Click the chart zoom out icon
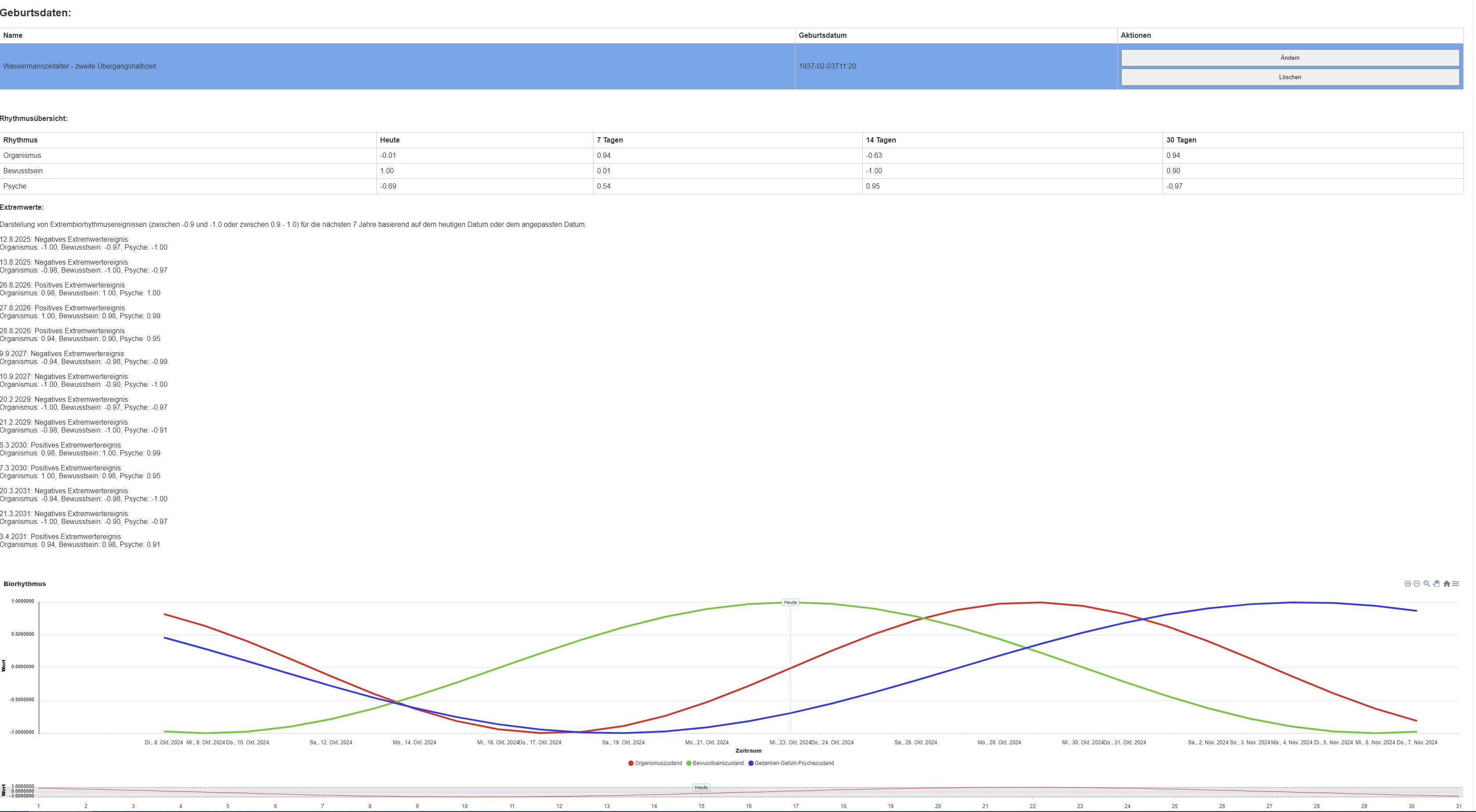Screen dimensions: 1476x812 [1416, 583]
